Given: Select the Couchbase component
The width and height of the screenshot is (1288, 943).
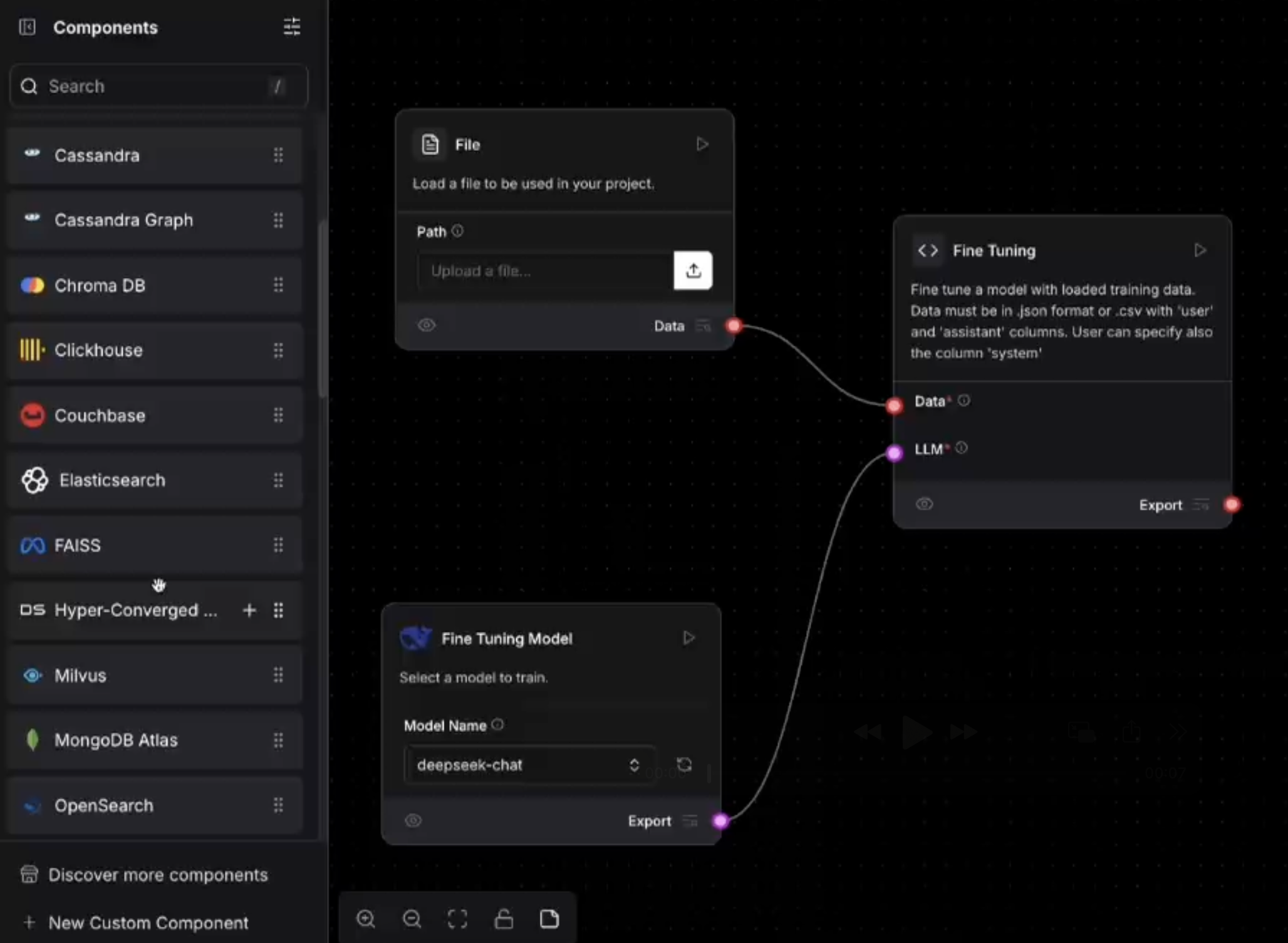Looking at the screenshot, I should tap(155, 415).
